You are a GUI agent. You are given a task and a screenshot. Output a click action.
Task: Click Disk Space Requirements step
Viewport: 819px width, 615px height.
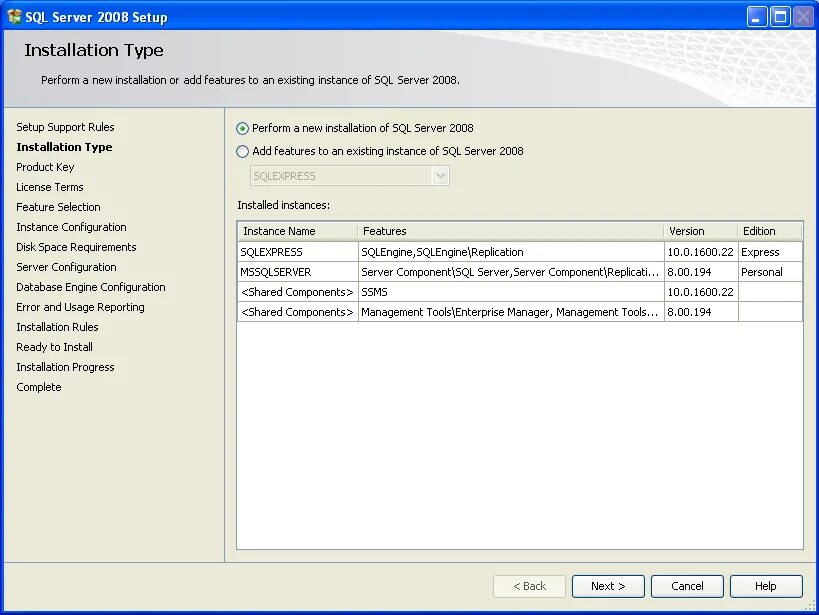coord(76,247)
